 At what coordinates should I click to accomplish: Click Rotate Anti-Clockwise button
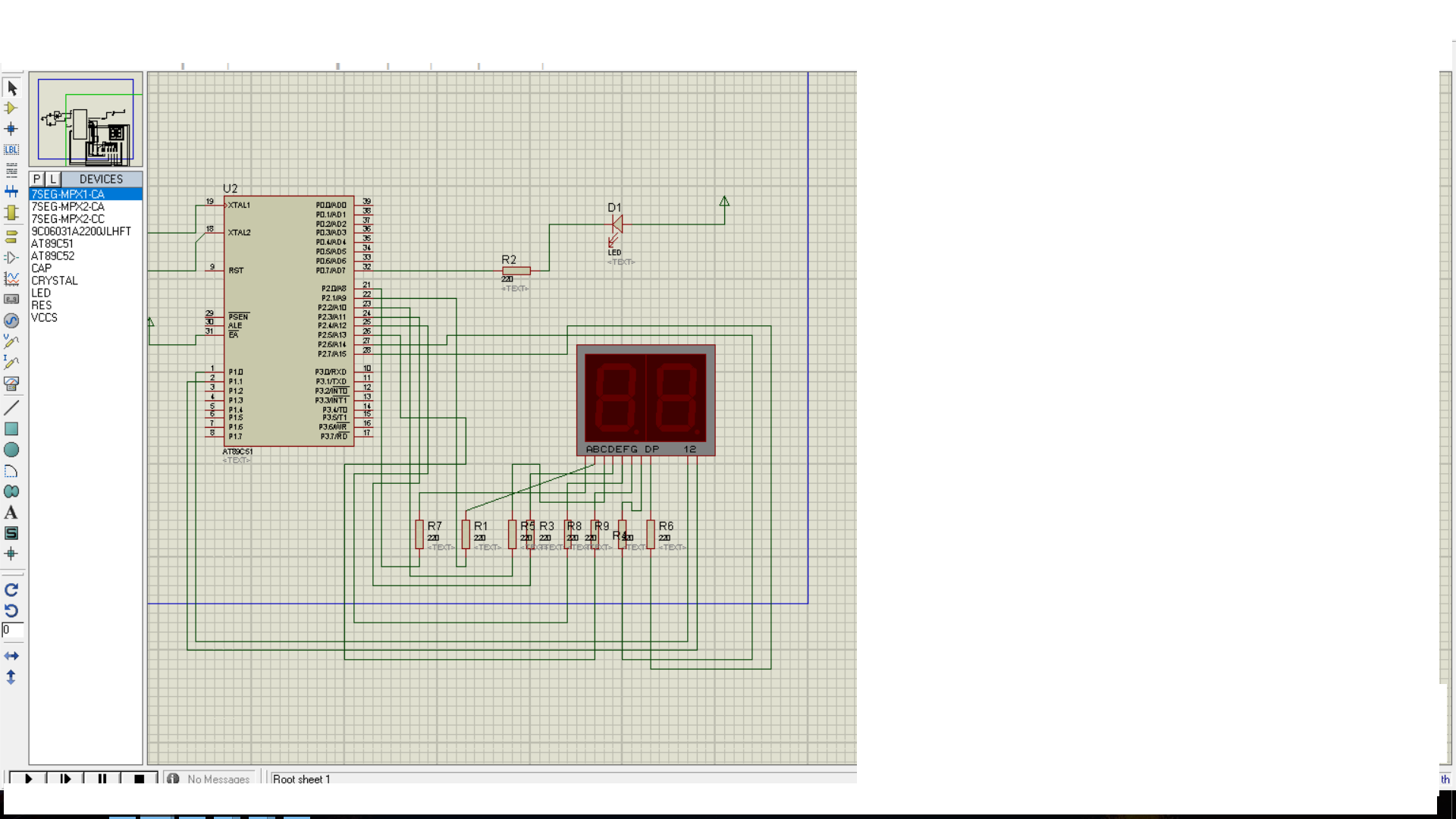click(11, 610)
